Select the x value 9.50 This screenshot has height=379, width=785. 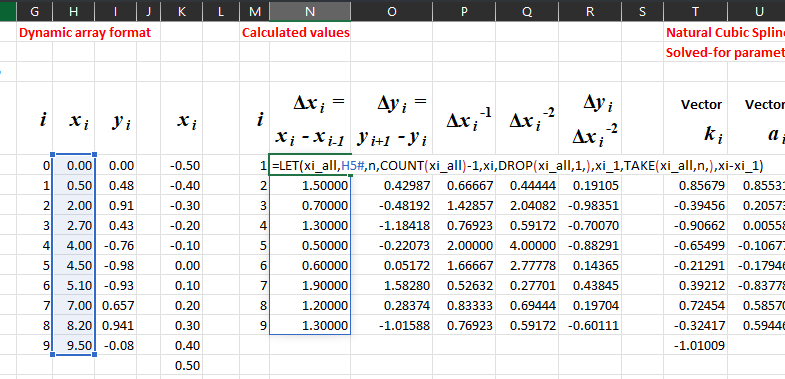pos(74,346)
